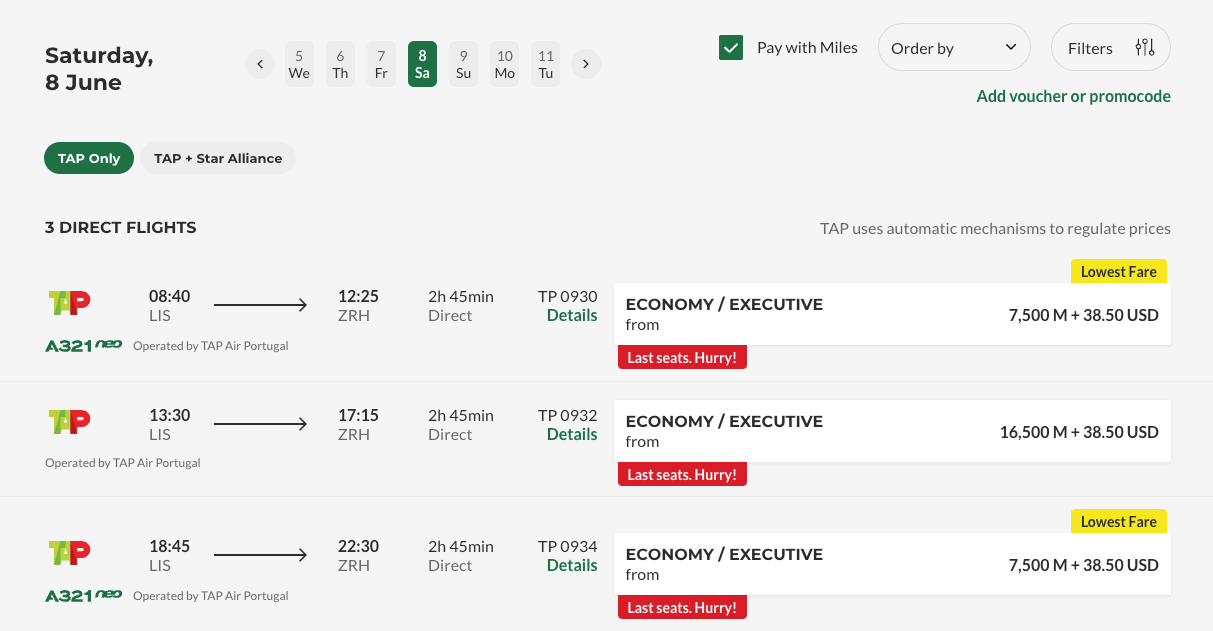This screenshot has width=1213, height=631.
Task: Click the previous-week arrow in date carousel
Action: coord(259,63)
